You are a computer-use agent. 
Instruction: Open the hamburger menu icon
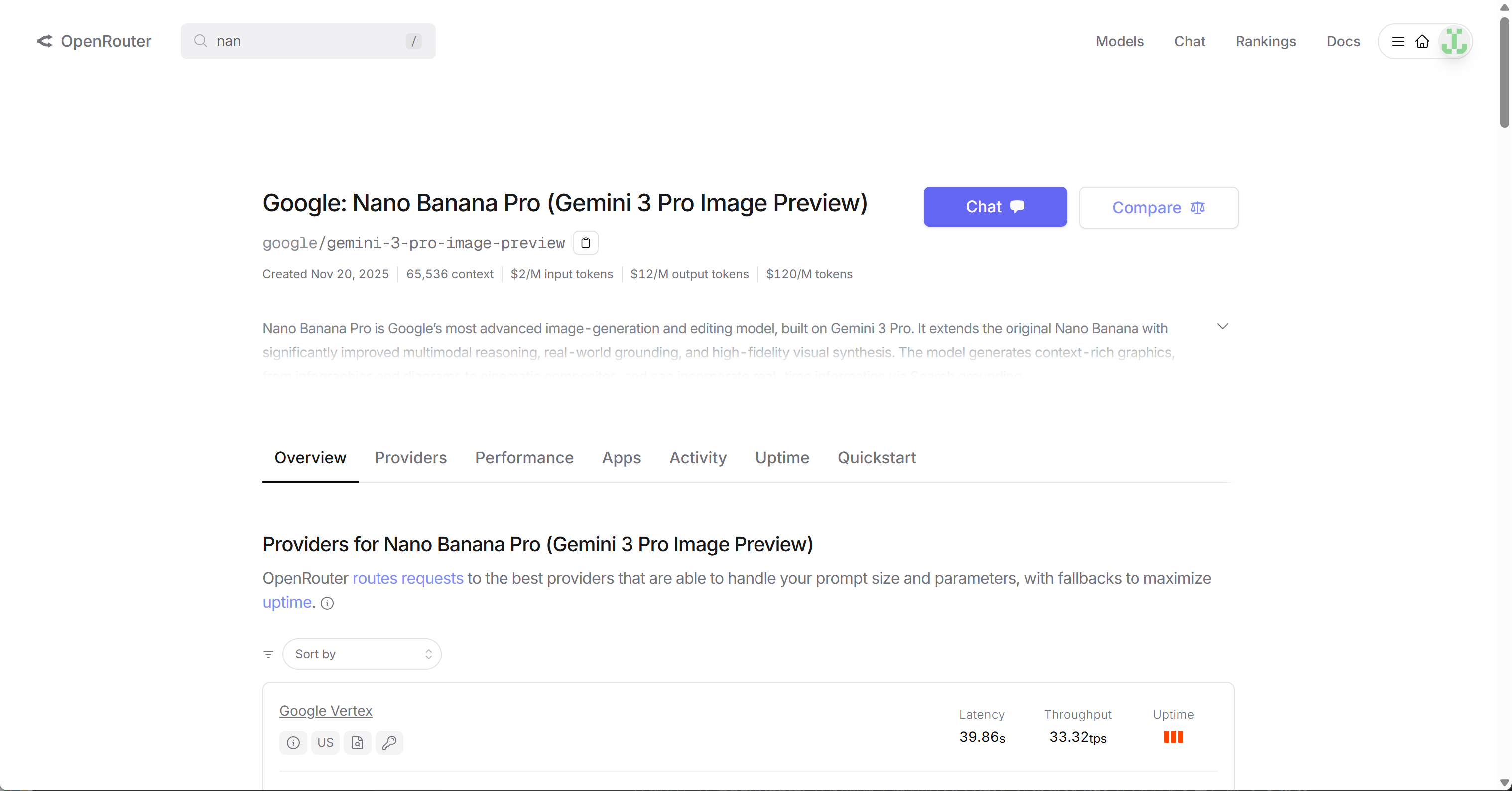[1398, 41]
